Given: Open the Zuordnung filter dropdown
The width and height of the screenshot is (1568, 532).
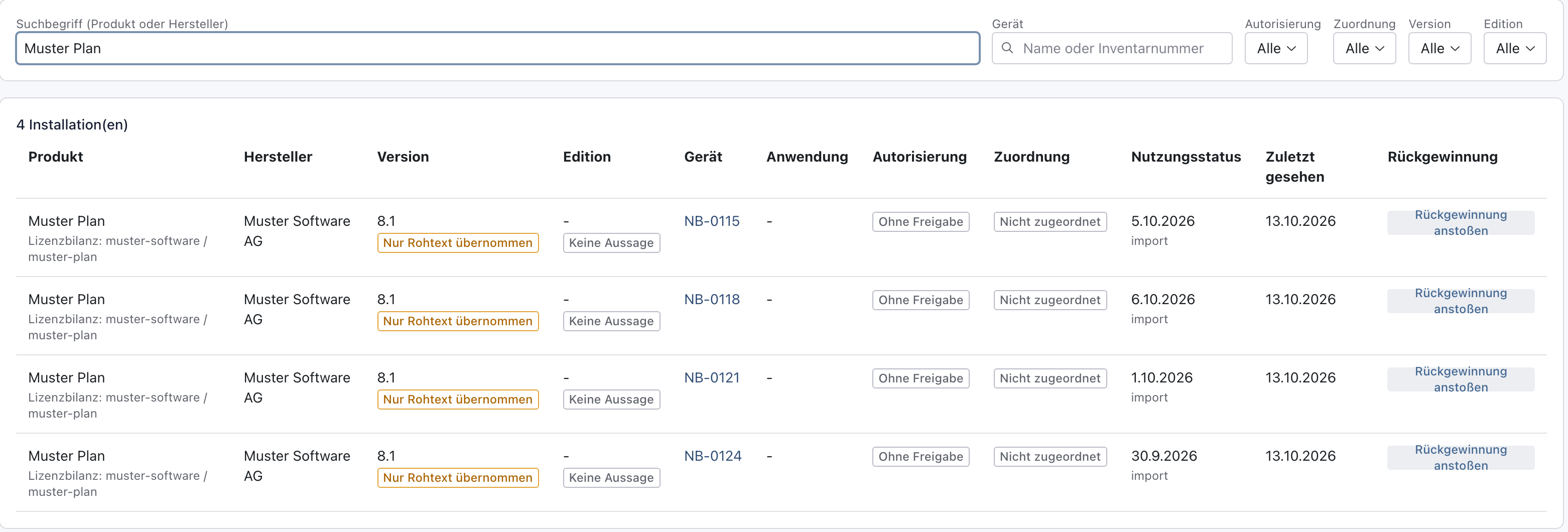Looking at the screenshot, I should [x=1364, y=48].
